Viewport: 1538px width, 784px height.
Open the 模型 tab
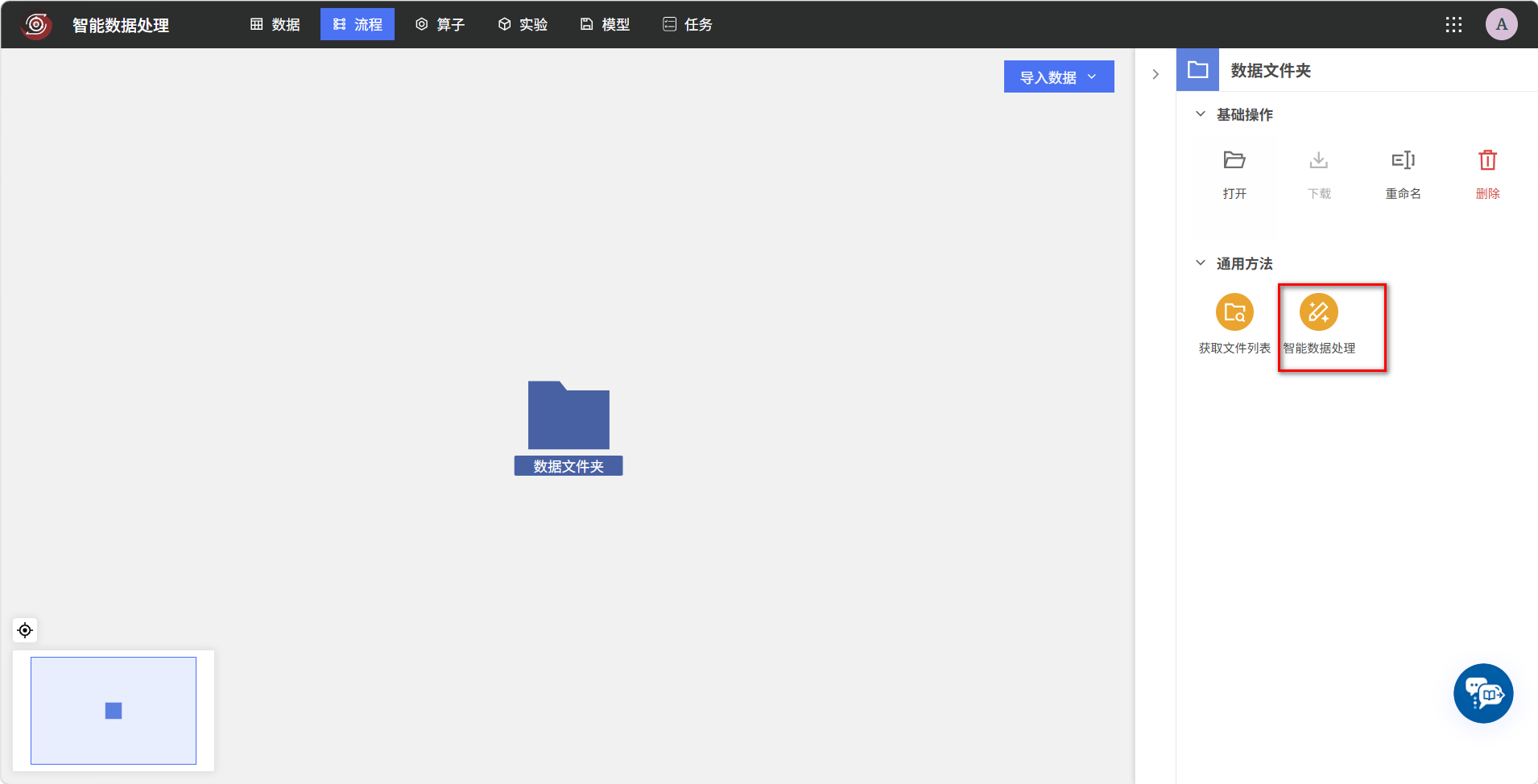[x=605, y=24]
